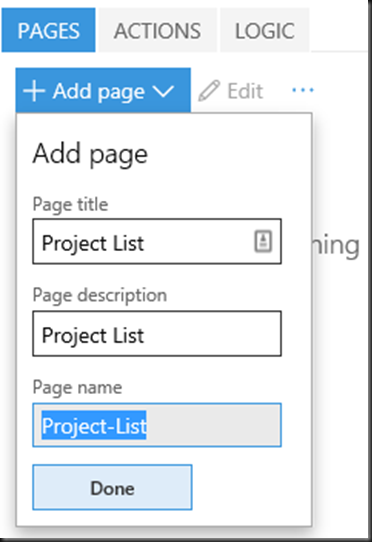Click the partially hidden text behind popup
This screenshot has height=542, width=372.
click(x=335, y=246)
